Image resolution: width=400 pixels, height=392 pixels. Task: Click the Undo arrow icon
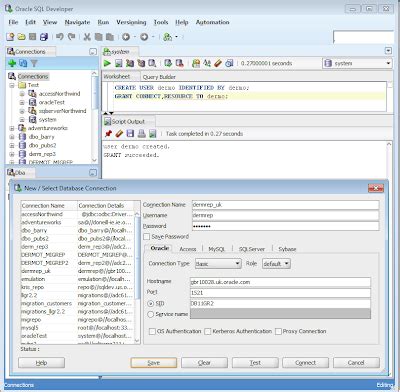click(x=60, y=37)
